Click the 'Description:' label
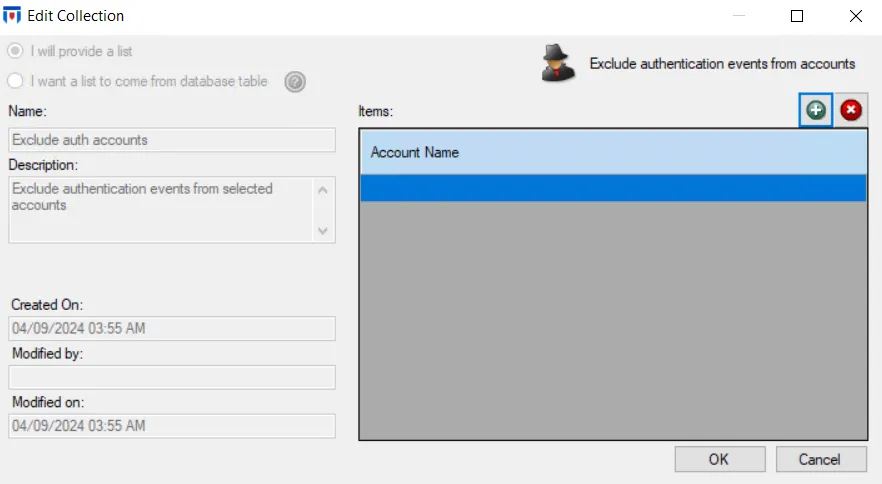882x484 pixels. (x=43, y=165)
